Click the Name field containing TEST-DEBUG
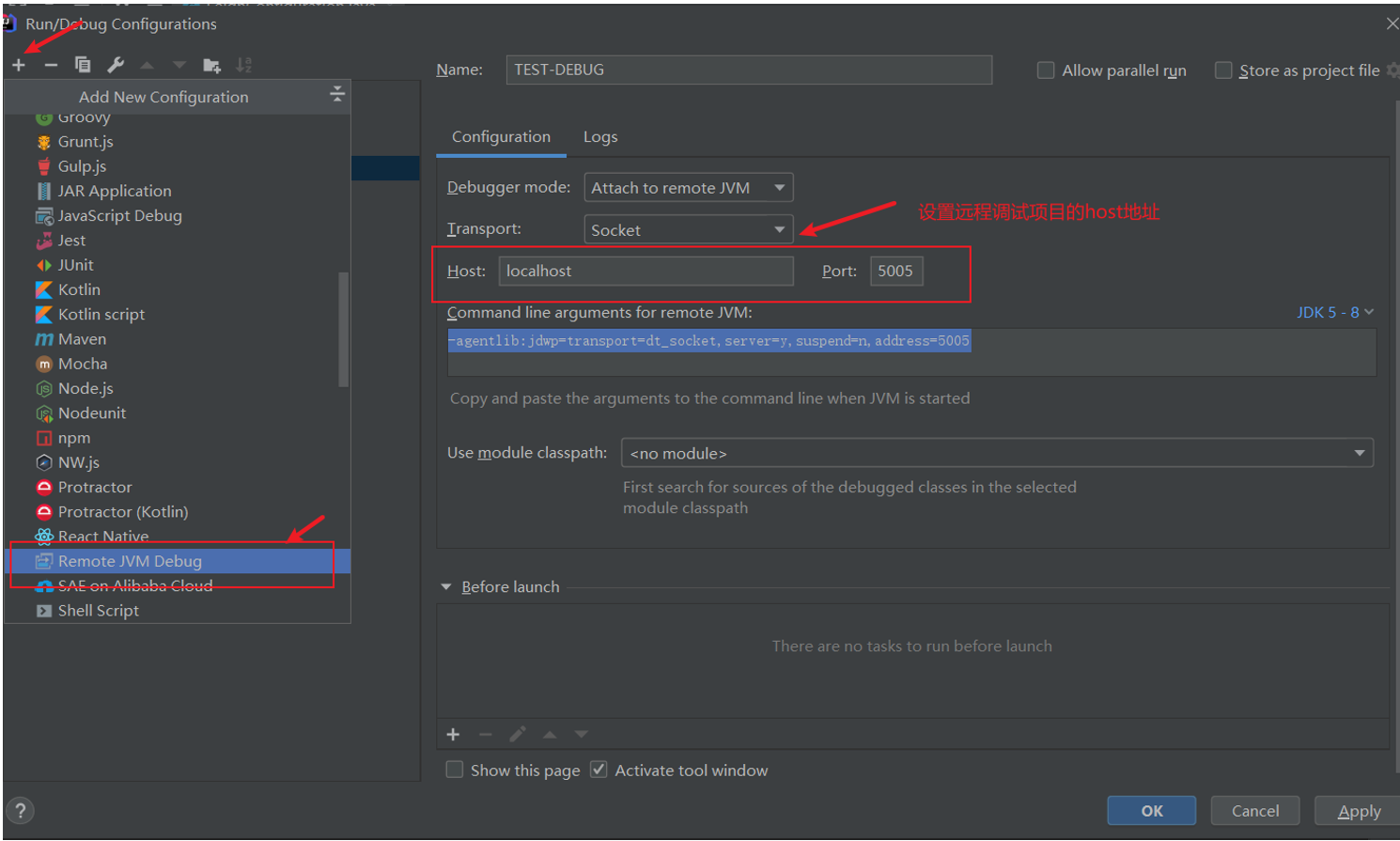 point(749,70)
